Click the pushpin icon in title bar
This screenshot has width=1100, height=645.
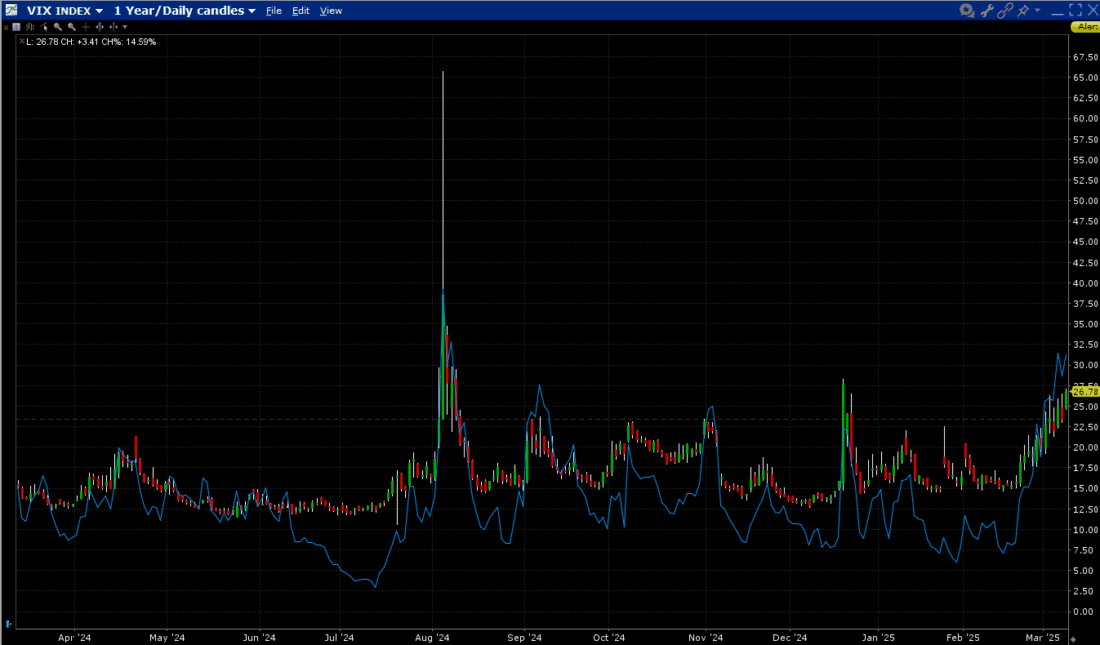(1024, 10)
